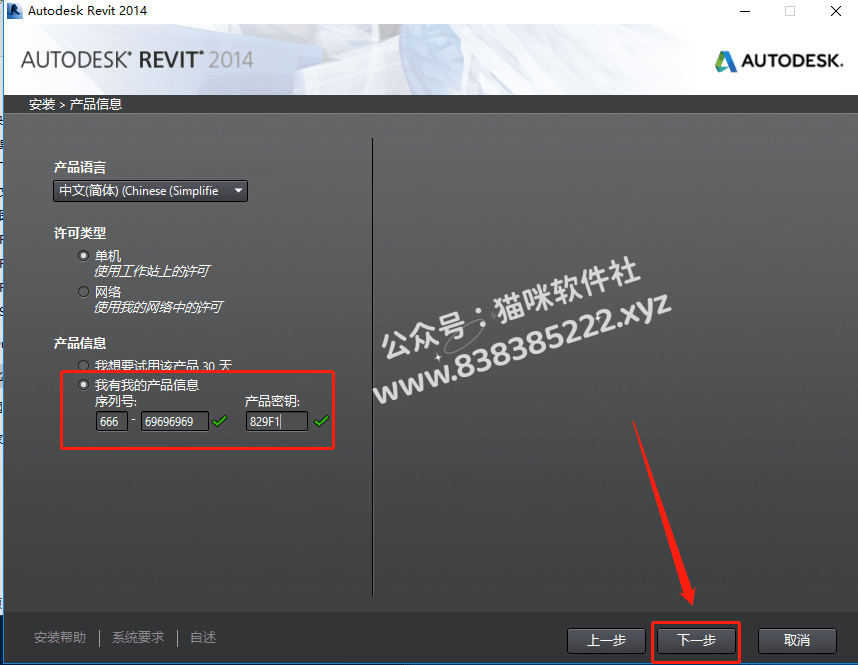The width and height of the screenshot is (858, 665).
Task: Click the green check mark beside product key
Action: click(x=322, y=421)
